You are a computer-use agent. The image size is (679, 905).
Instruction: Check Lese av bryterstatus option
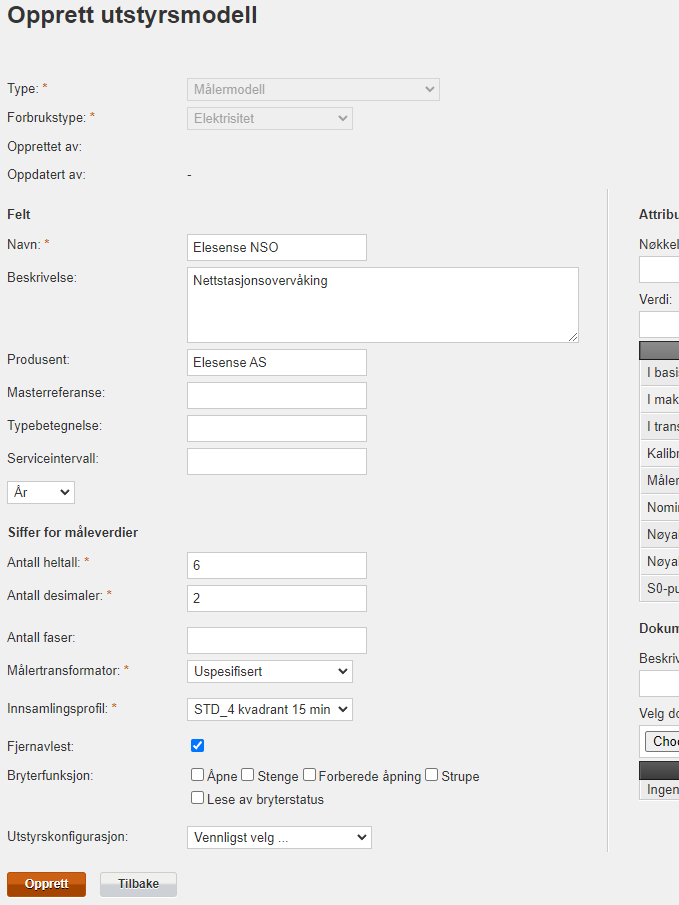pos(198,798)
